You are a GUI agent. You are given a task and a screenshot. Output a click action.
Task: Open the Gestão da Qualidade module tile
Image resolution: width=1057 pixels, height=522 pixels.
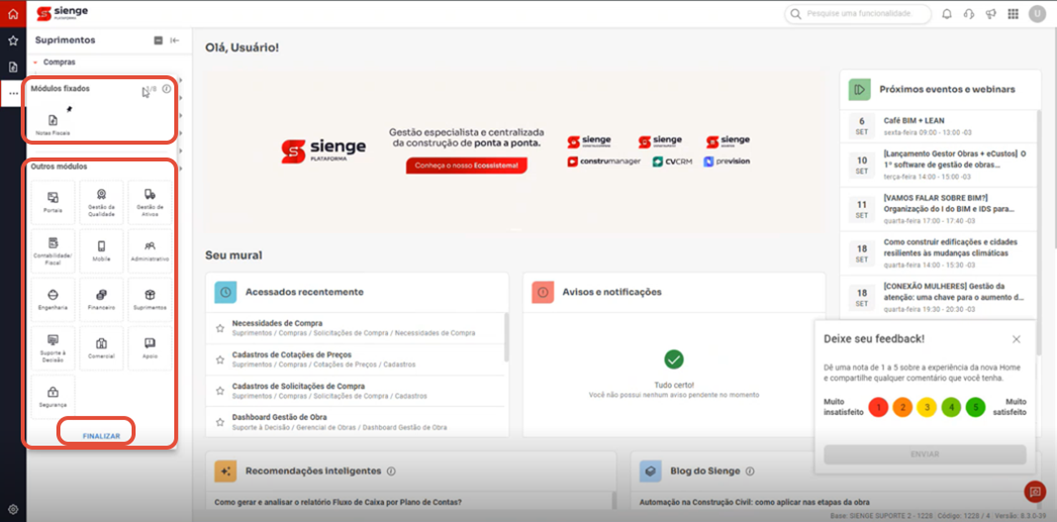pos(101,202)
